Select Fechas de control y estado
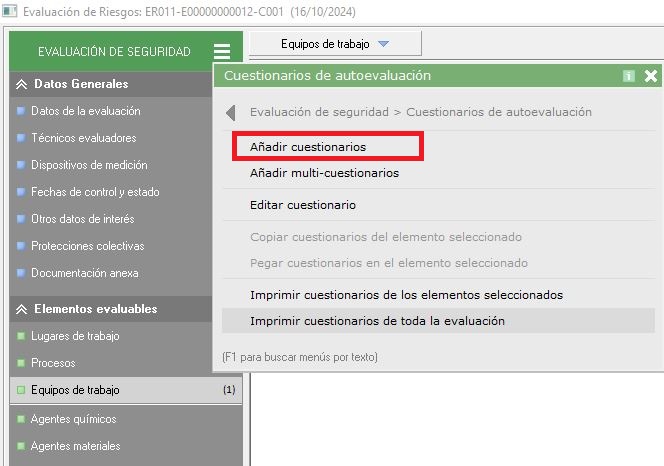This screenshot has width=664, height=466. [95, 192]
